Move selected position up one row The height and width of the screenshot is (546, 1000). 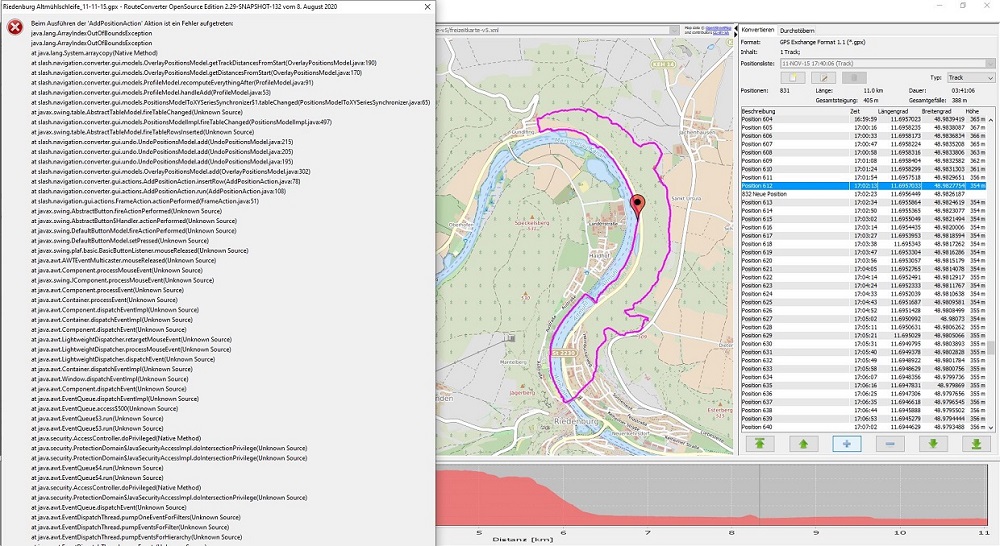tap(802, 443)
